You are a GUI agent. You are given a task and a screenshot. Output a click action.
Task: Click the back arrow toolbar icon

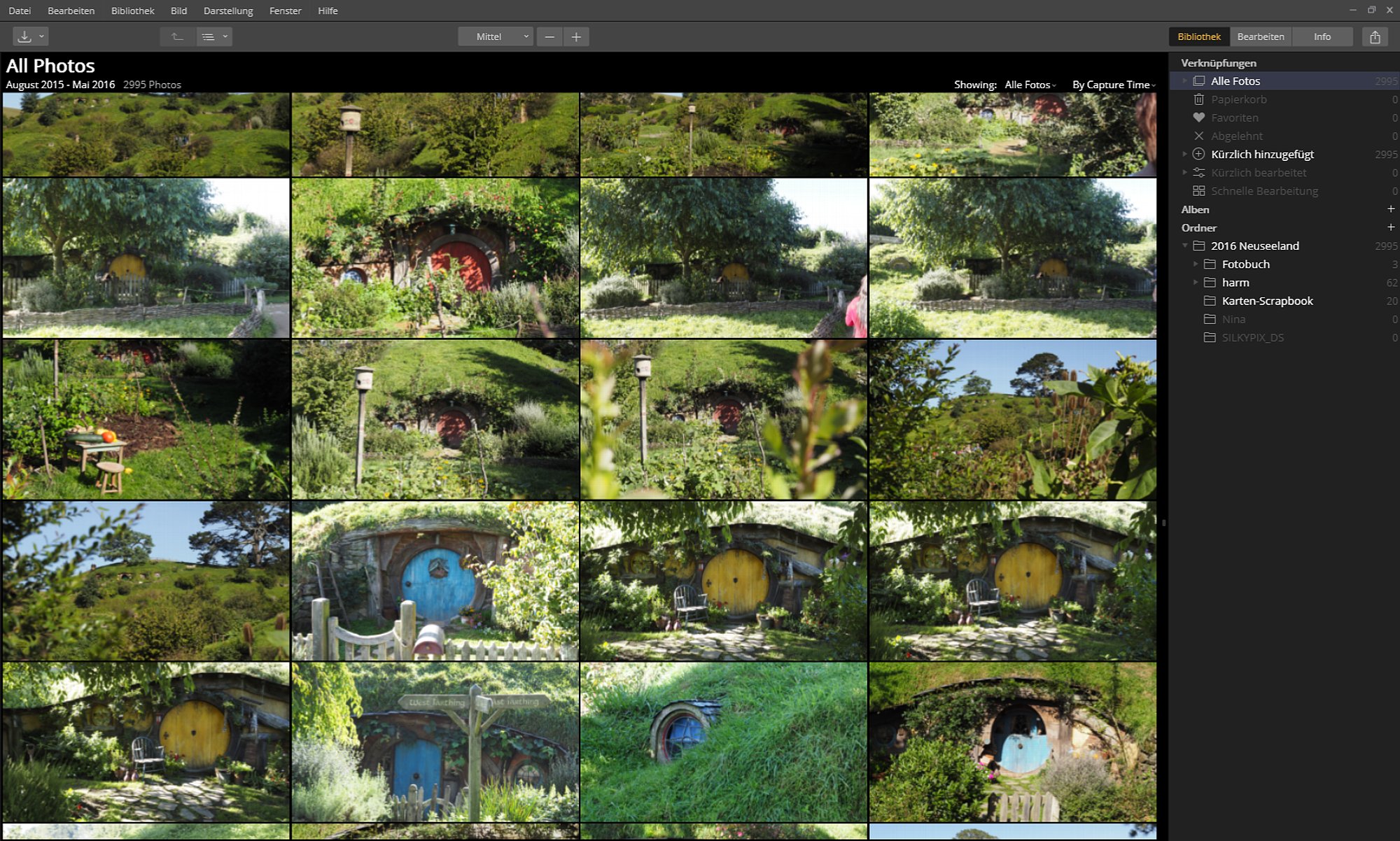[x=178, y=36]
